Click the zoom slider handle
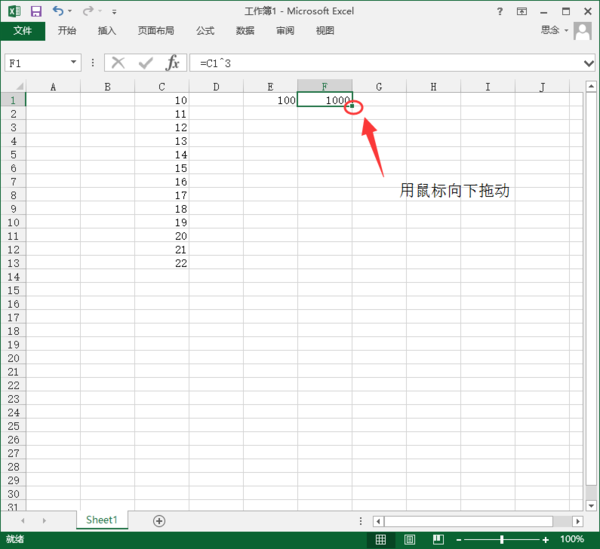Image resolution: width=600 pixels, height=549 pixels. [x=501, y=539]
